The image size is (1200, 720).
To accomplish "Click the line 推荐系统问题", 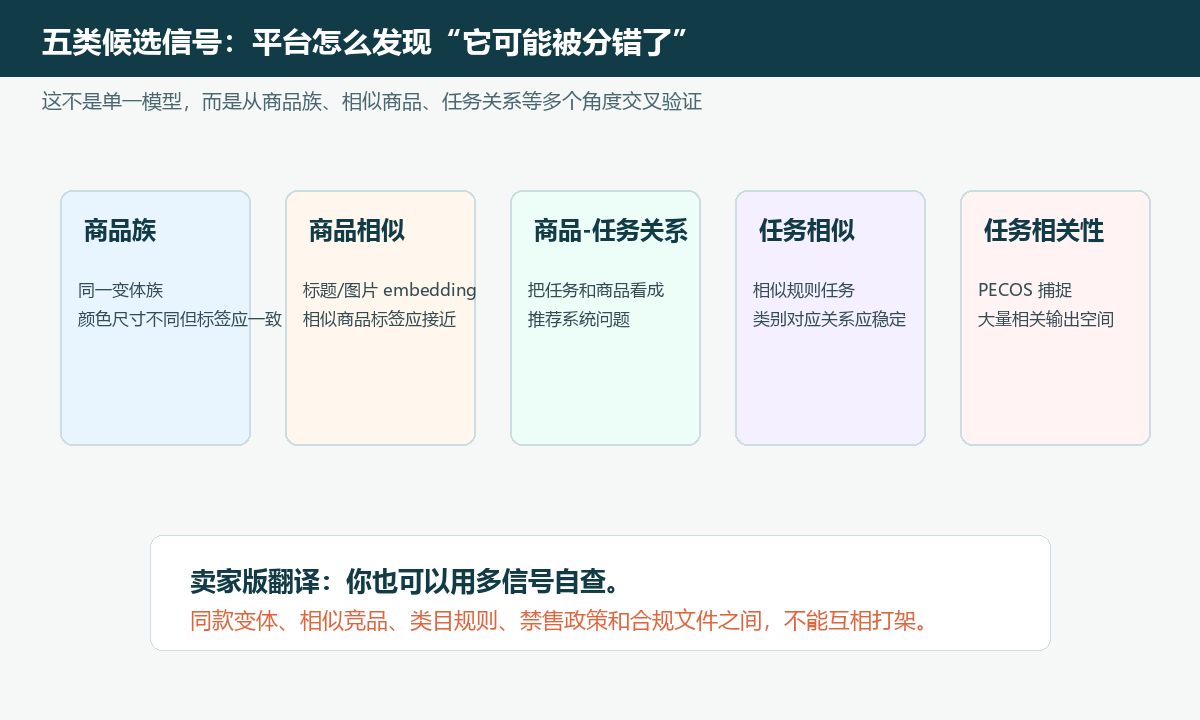I will (579, 320).
